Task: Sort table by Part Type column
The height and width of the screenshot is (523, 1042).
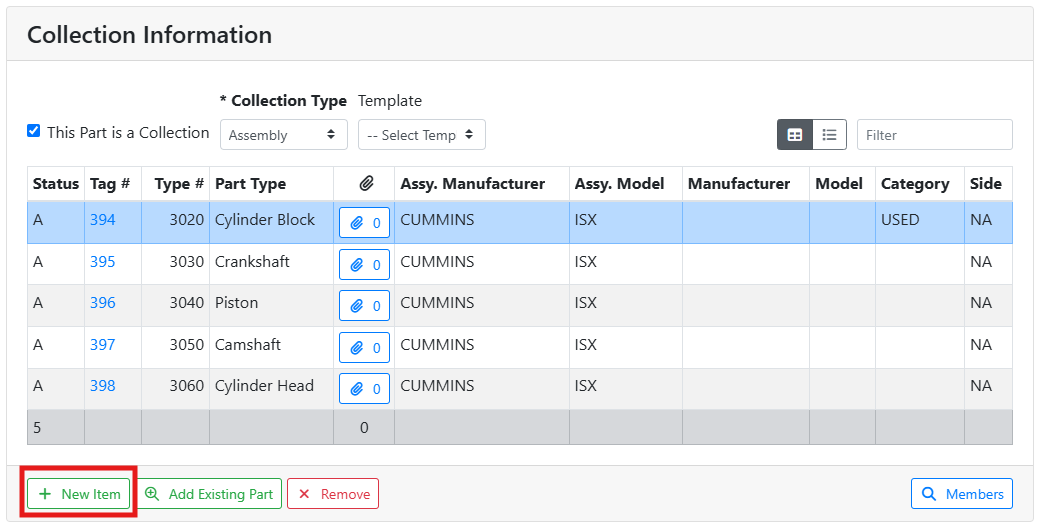Action: (x=250, y=184)
